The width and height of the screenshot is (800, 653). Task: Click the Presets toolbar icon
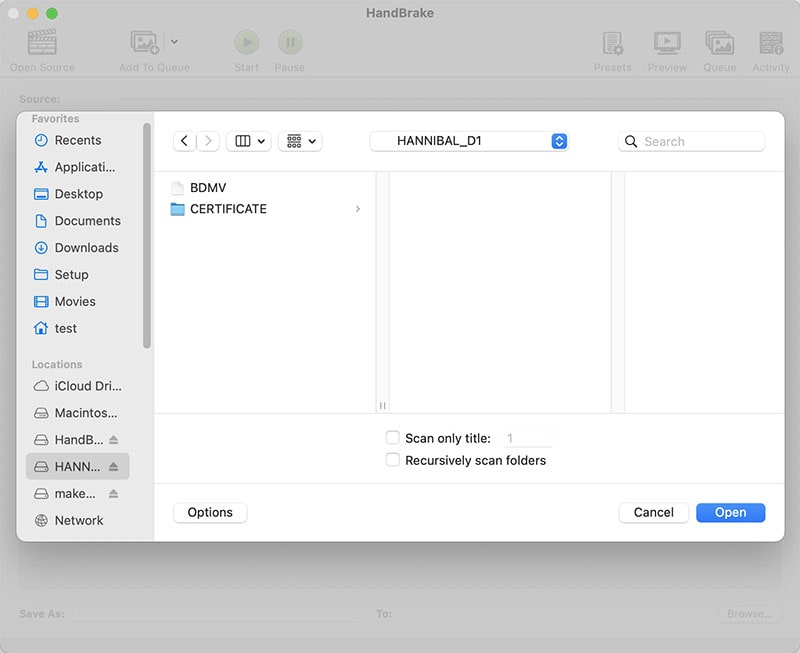point(612,43)
